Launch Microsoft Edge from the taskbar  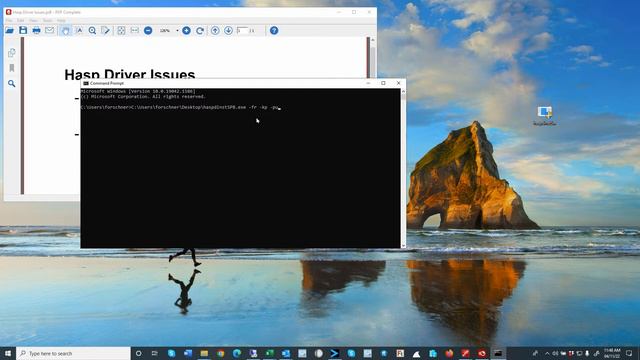237,353
